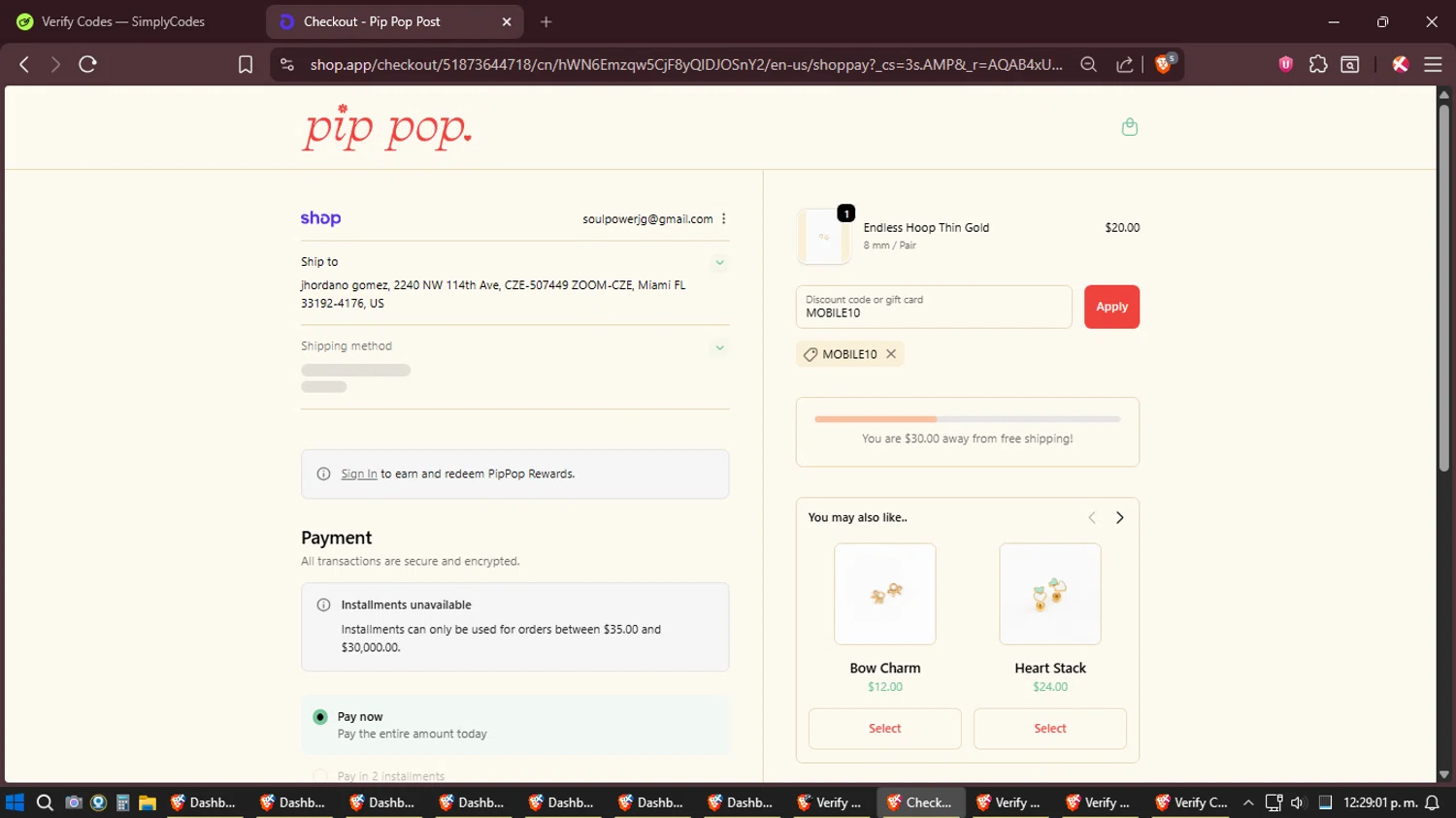Open Windows taskbar search
The height and width of the screenshot is (818, 1456).
point(45,802)
